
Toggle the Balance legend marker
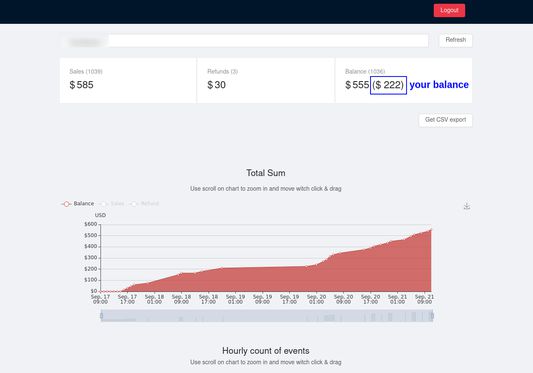click(66, 204)
